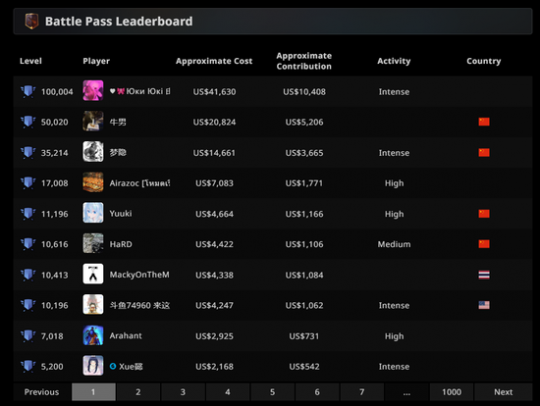Sort by the Level column header
This screenshot has width=540, height=406.
coord(31,61)
